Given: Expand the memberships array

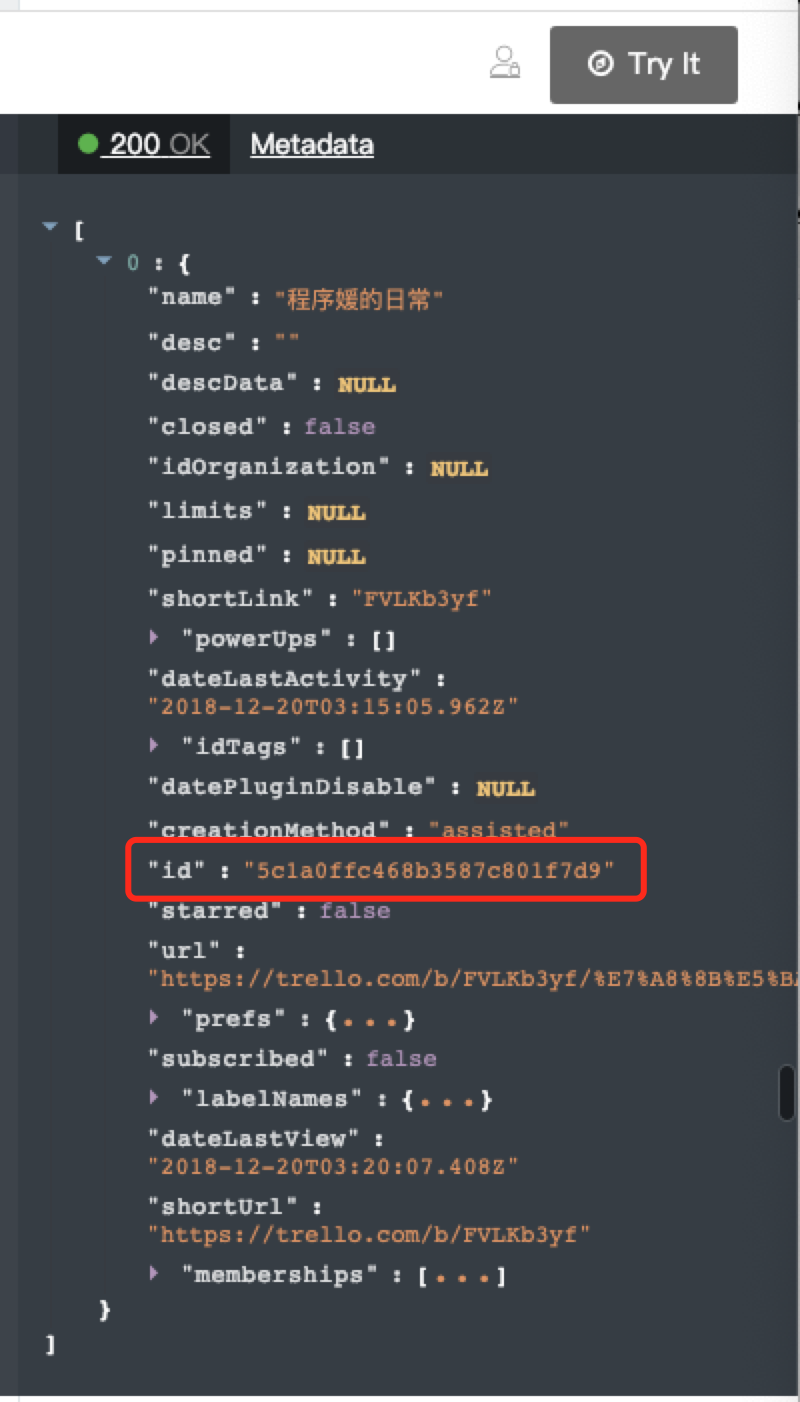Looking at the screenshot, I should click(154, 1273).
